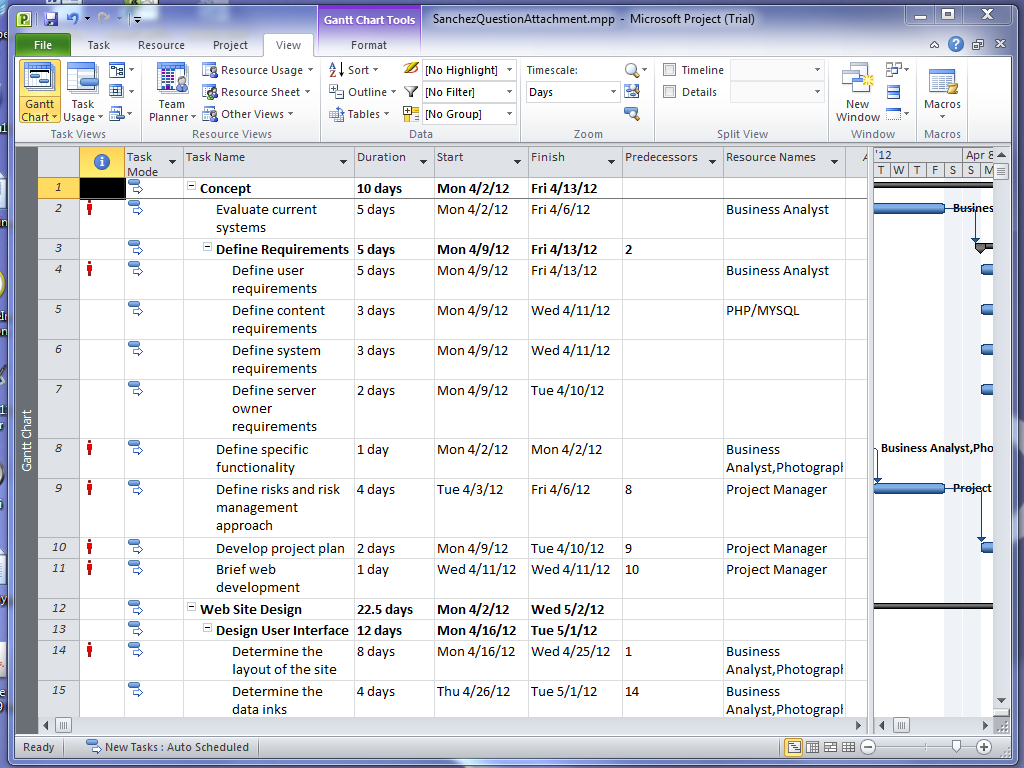Switch to the Resource ribbon tab
The width and height of the screenshot is (1024, 768).
pyautogui.click(x=161, y=45)
